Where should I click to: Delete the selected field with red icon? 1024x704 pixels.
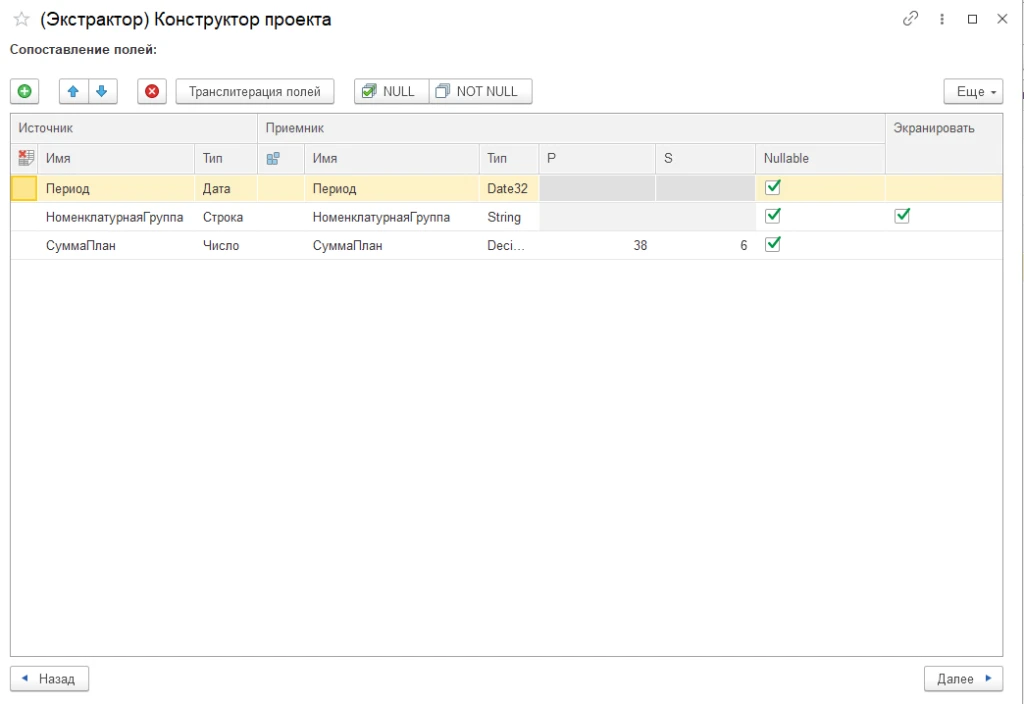[x=152, y=91]
